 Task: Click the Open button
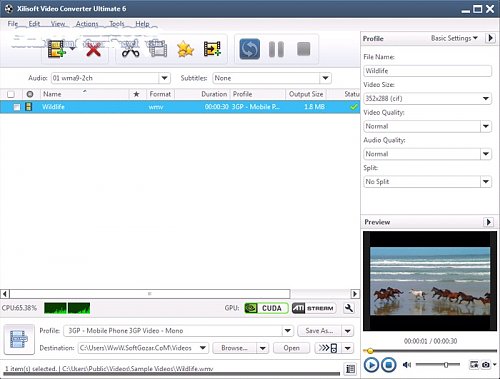291,348
